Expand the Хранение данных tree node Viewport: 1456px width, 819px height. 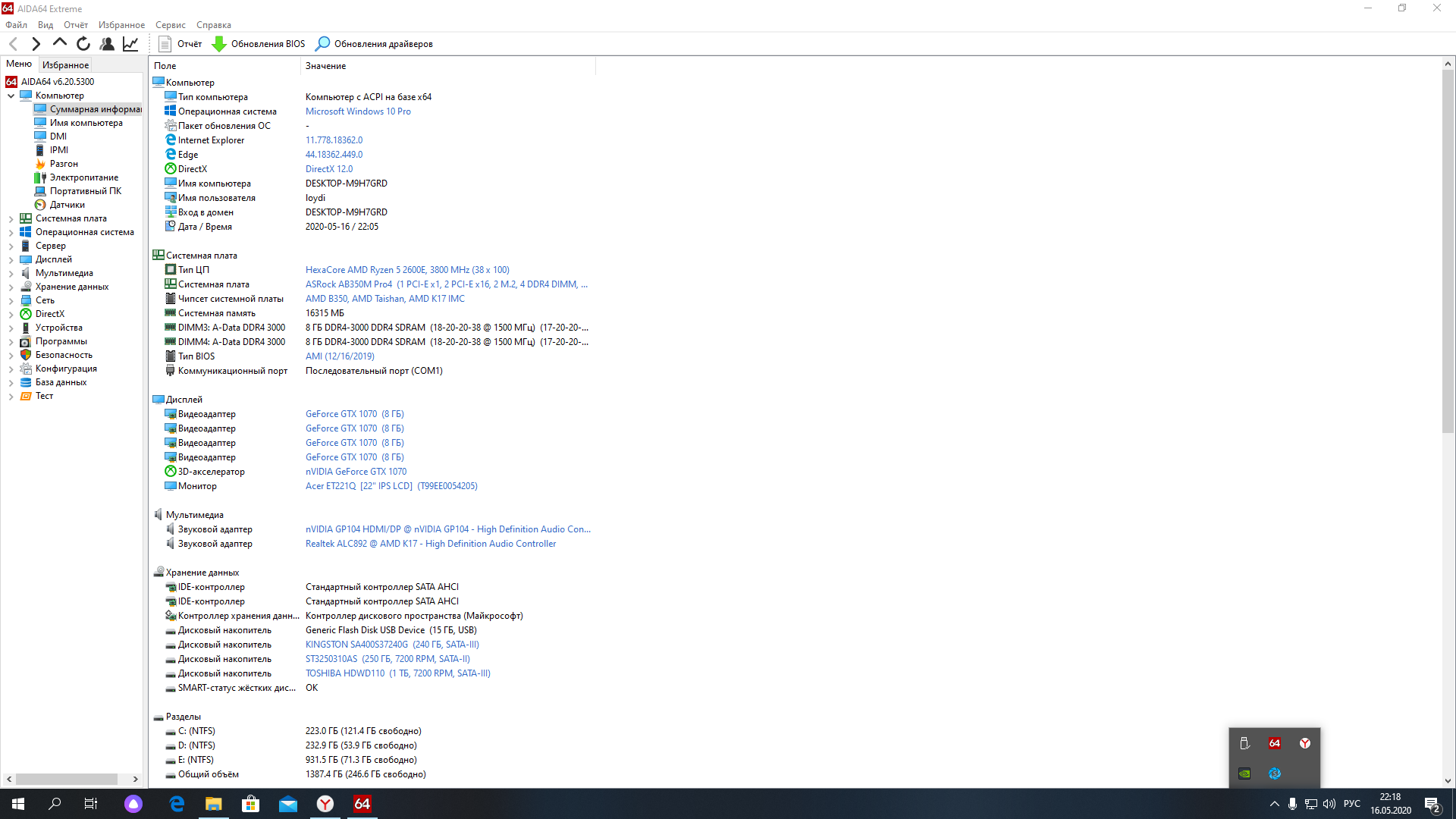[x=11, y=287]
